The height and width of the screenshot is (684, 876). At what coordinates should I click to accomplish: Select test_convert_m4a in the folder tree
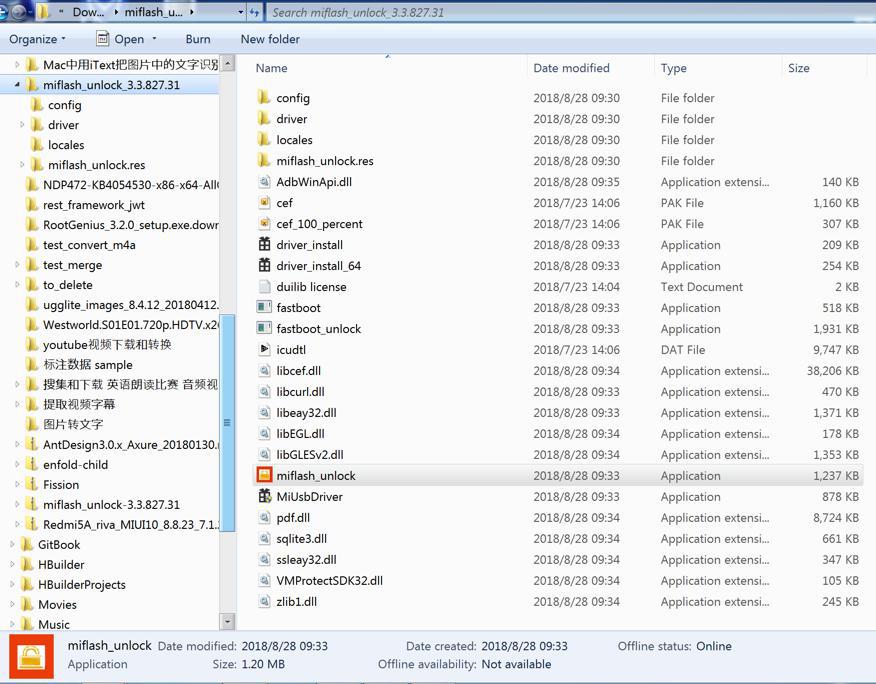(x=89, y=245)
